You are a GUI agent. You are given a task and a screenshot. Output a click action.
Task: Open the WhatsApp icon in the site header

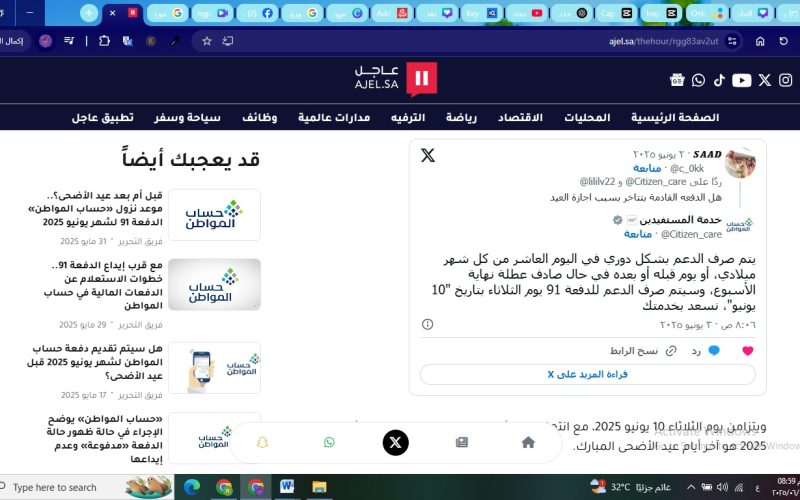(x=698, y=80)
